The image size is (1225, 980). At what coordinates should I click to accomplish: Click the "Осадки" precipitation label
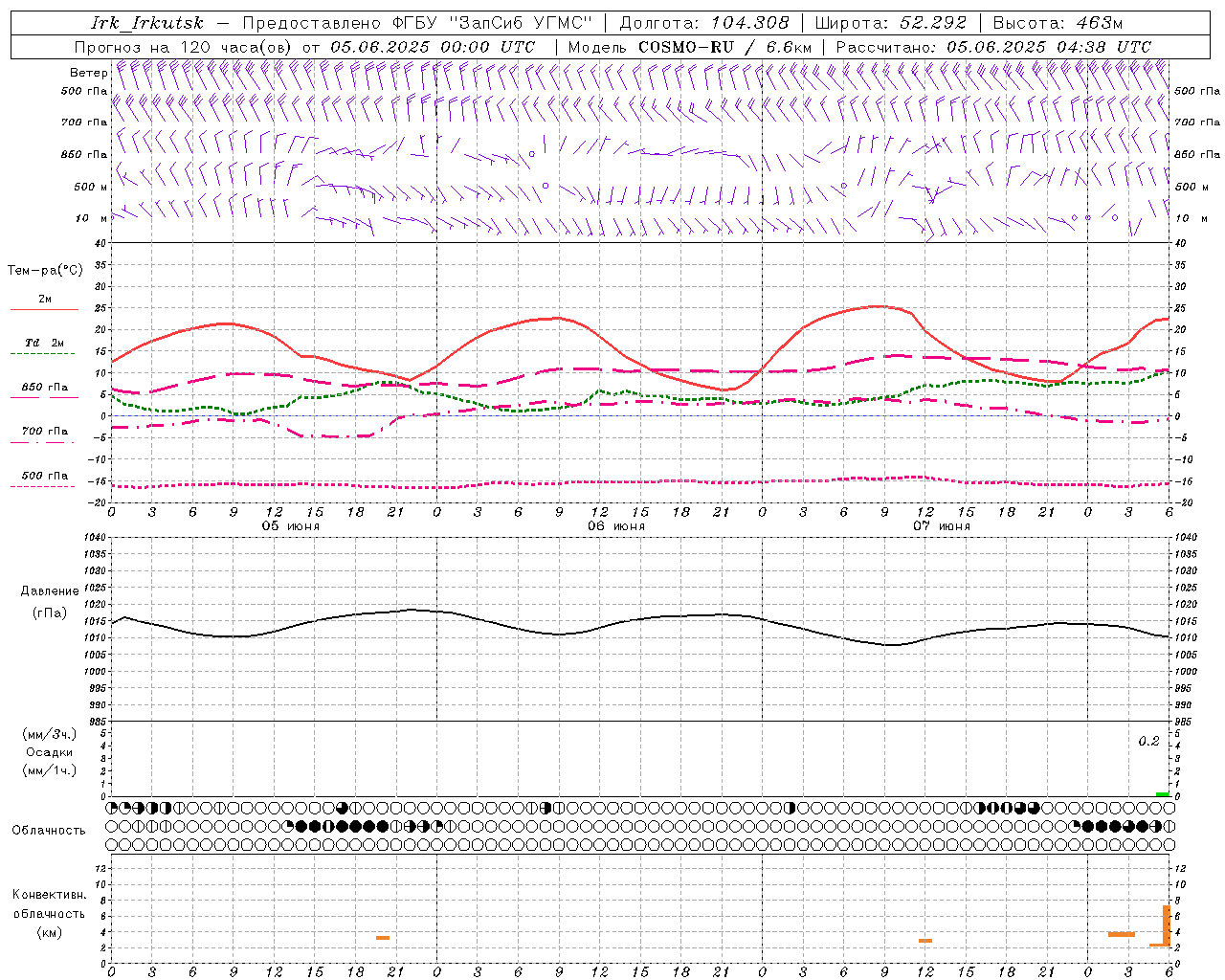[x=50, y=752]
